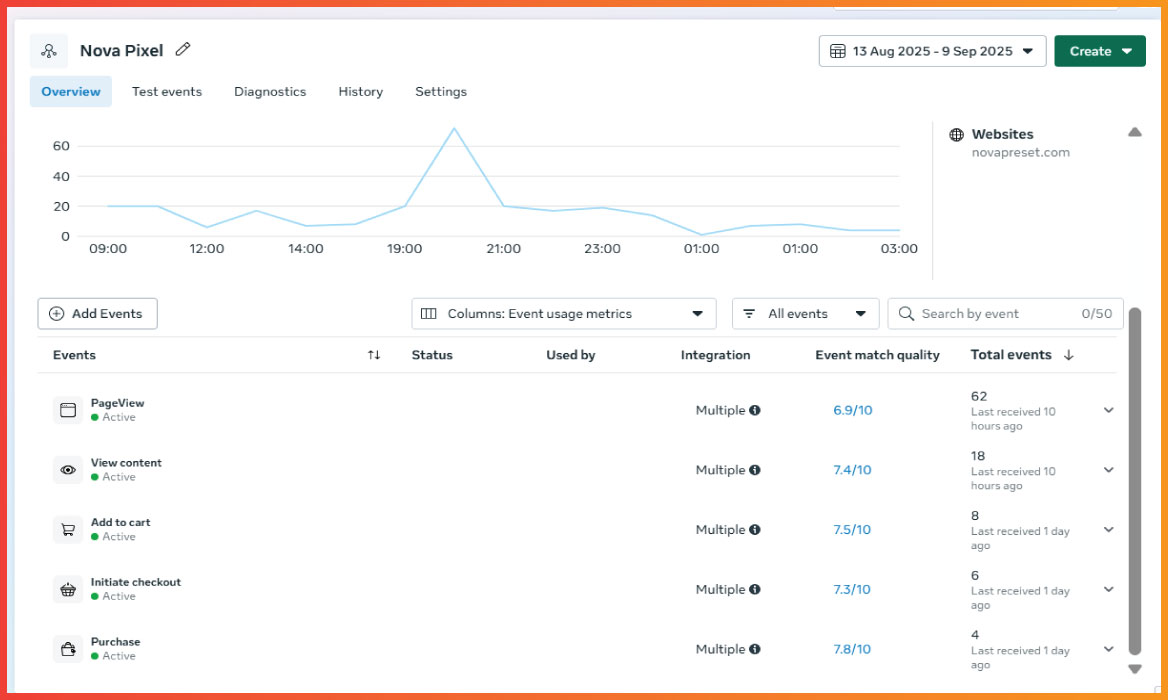Screen dimensions: 1168x700
Task: Expand the Purchase row chevron
Action: (x=1108, y=648)
